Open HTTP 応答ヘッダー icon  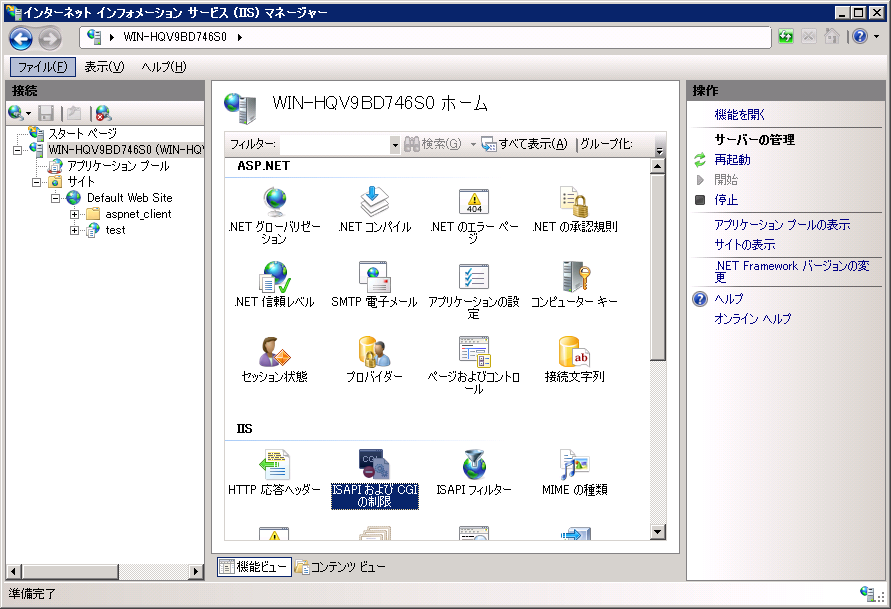275,465
